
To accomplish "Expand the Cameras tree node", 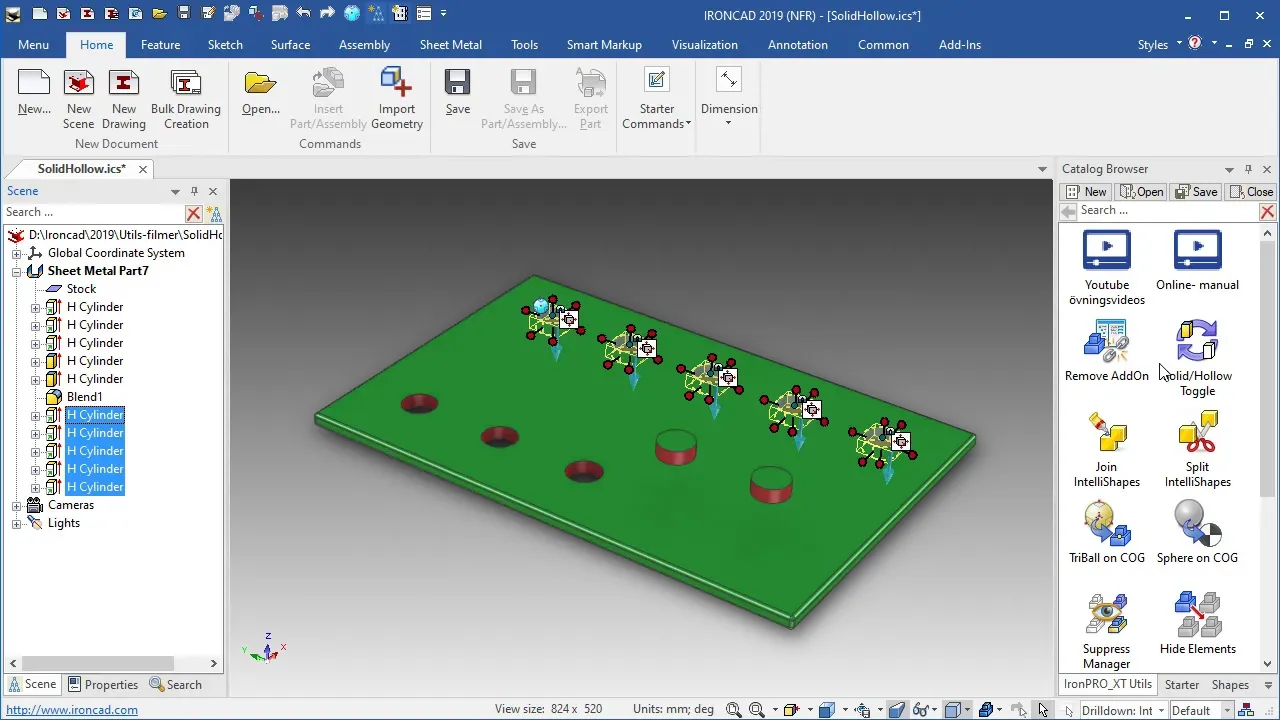I will pyautogui.click(x=17, y=505).
